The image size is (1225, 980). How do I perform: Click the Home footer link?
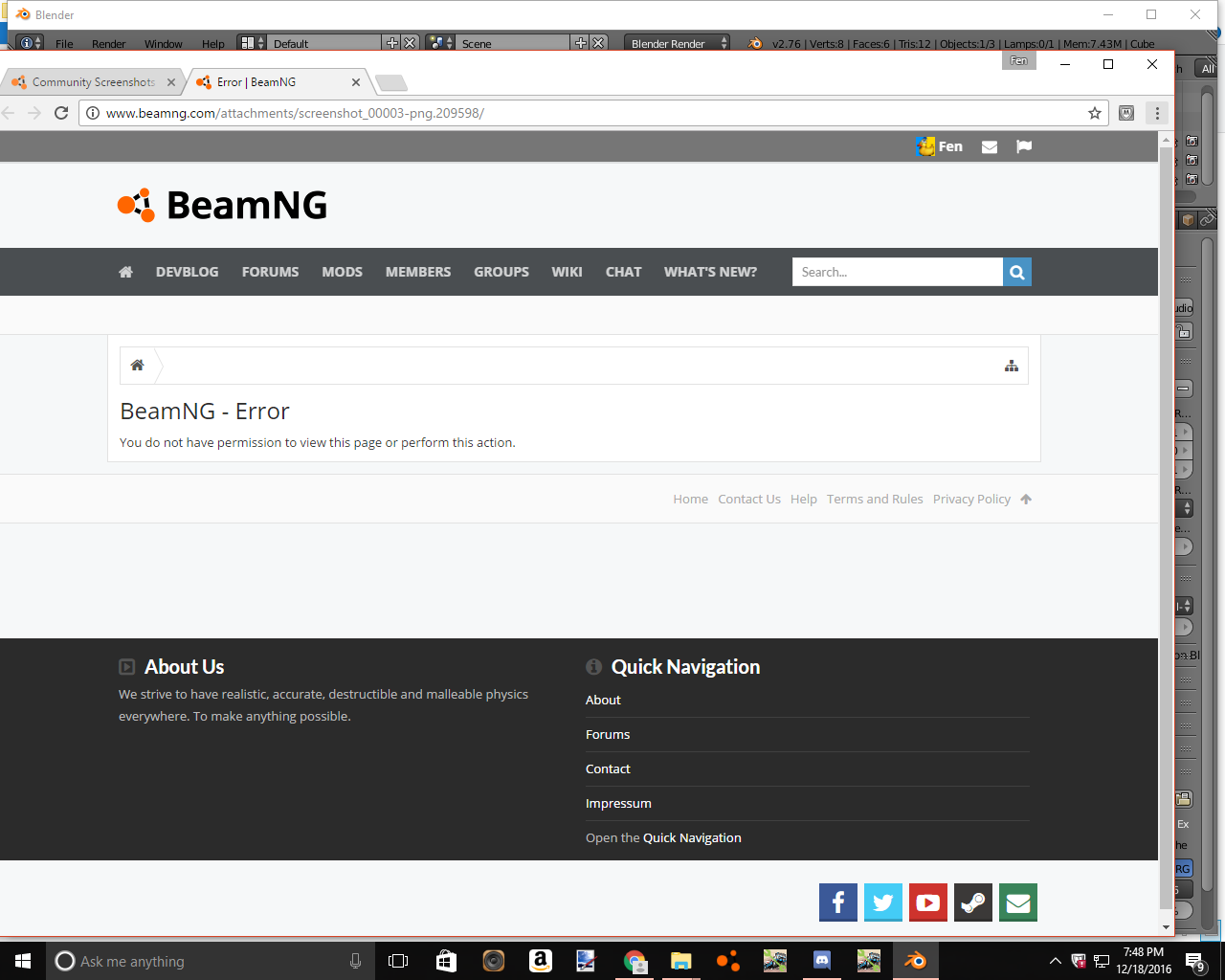[x=691, y=499]
